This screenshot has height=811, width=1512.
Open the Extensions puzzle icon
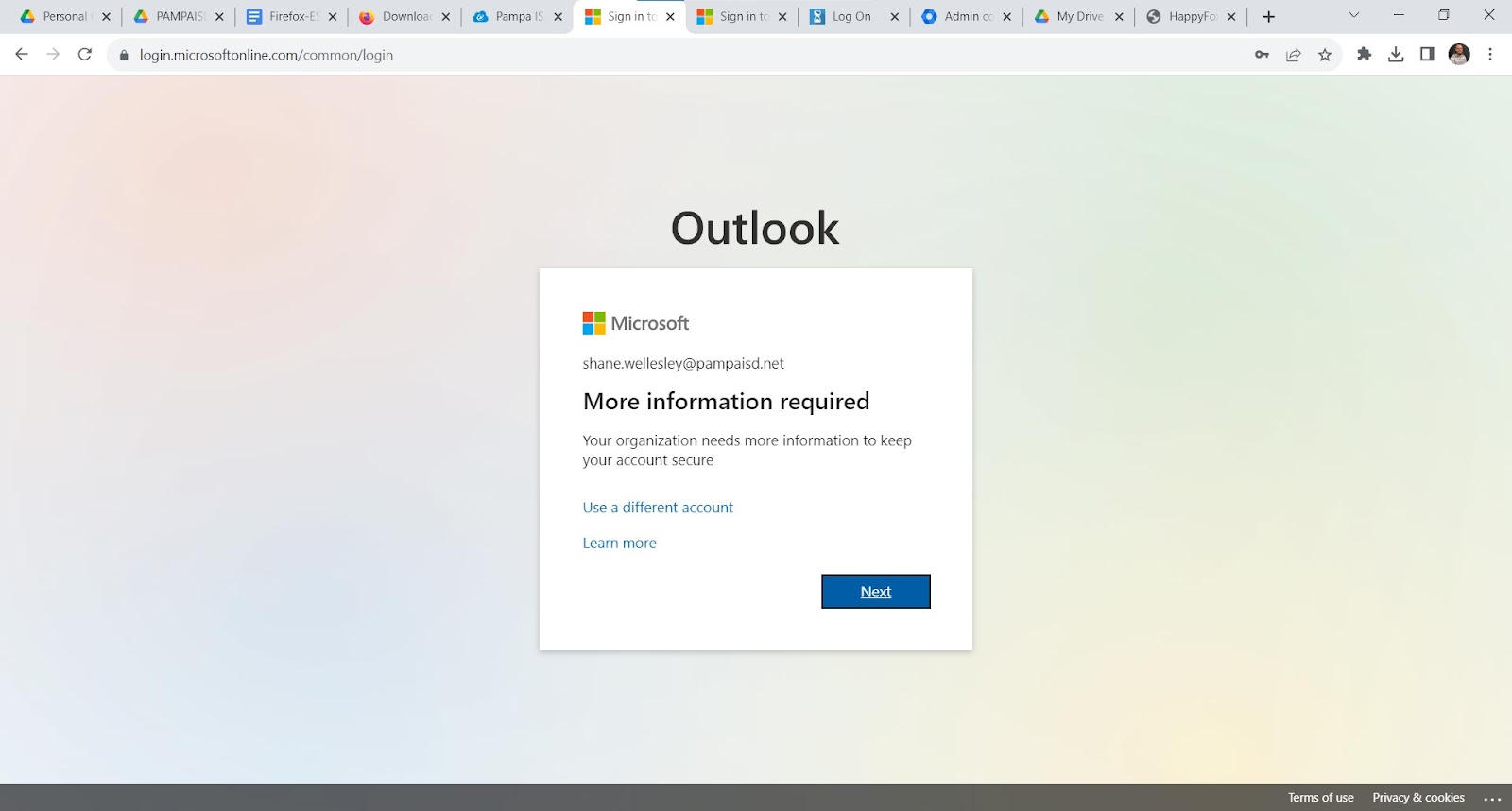tap(1364, 55)
